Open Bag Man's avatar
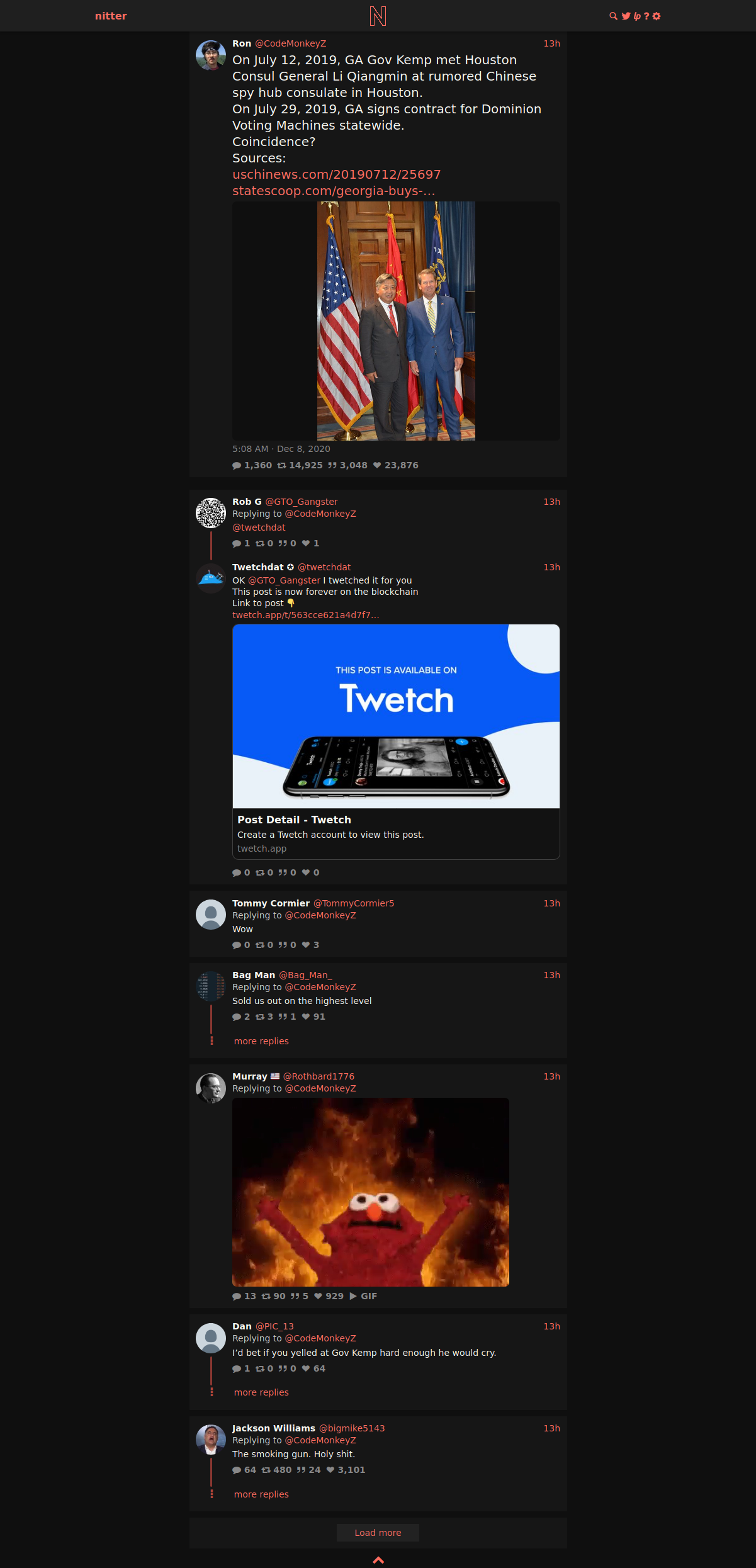The image size is (756, 1568). [x=211, y=986]
